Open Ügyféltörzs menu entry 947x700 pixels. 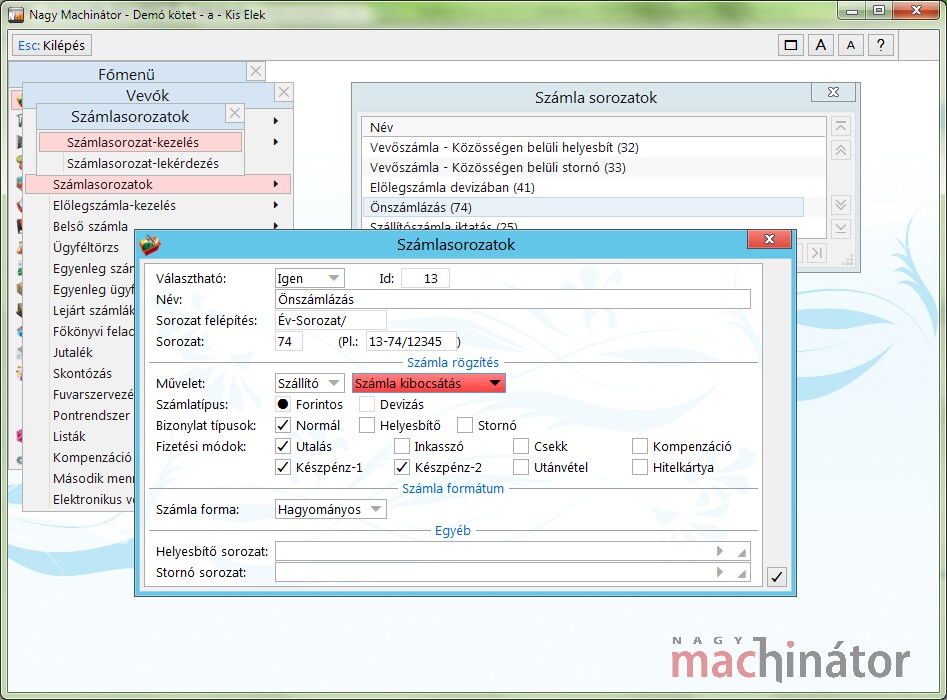click(x=86, y=248)
